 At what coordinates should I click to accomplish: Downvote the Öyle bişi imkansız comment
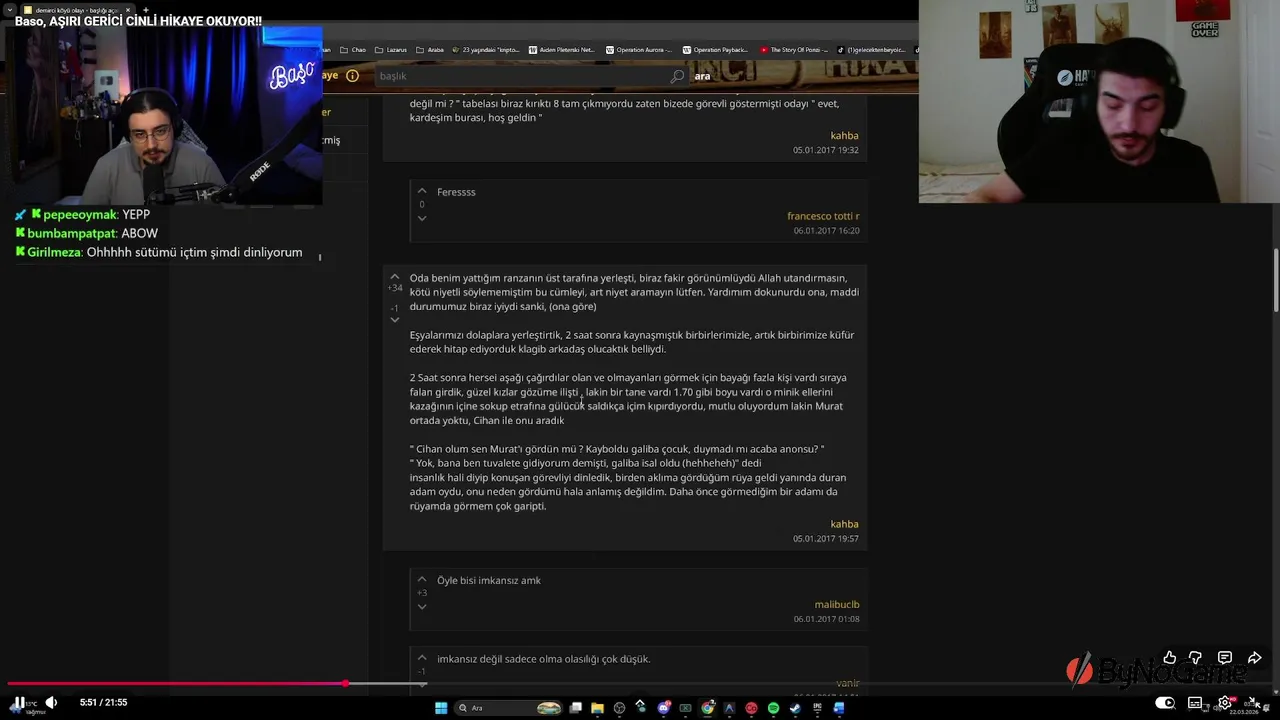(x=422, y=606)
